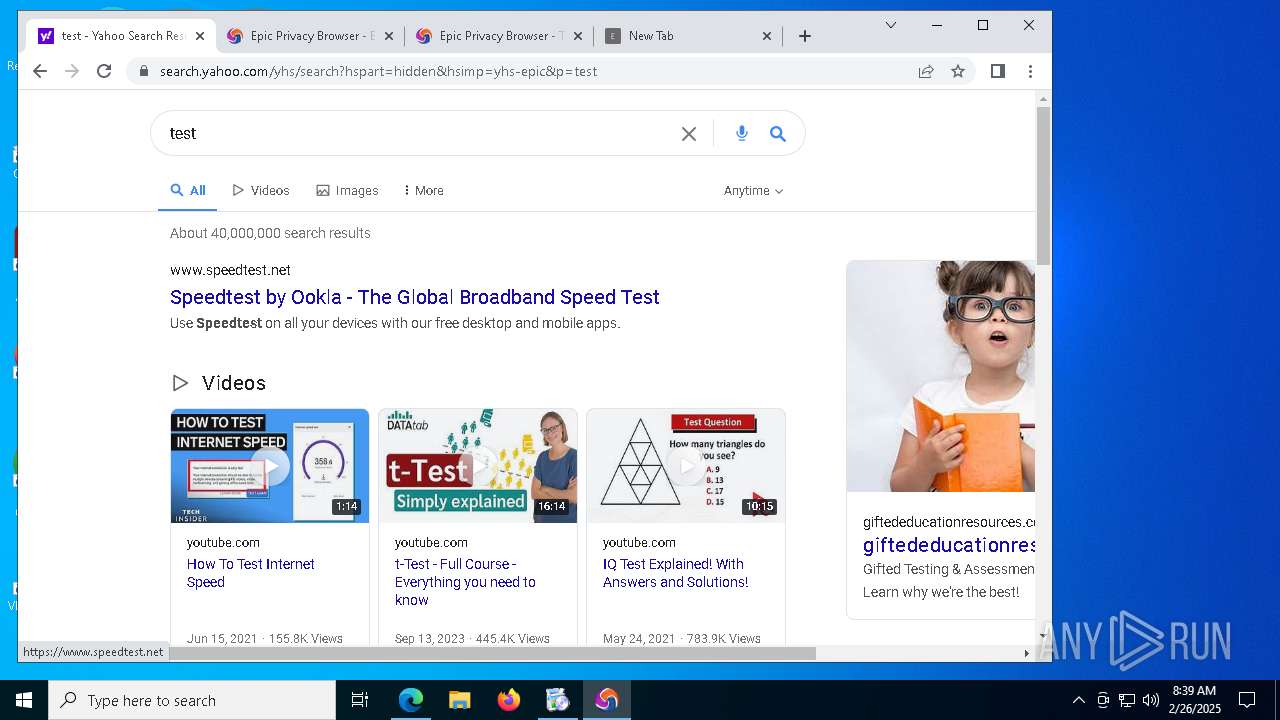Click the vertical scrollbar up arrow
This screenshot has width=1280, height=720.
tap(1044, 99)
